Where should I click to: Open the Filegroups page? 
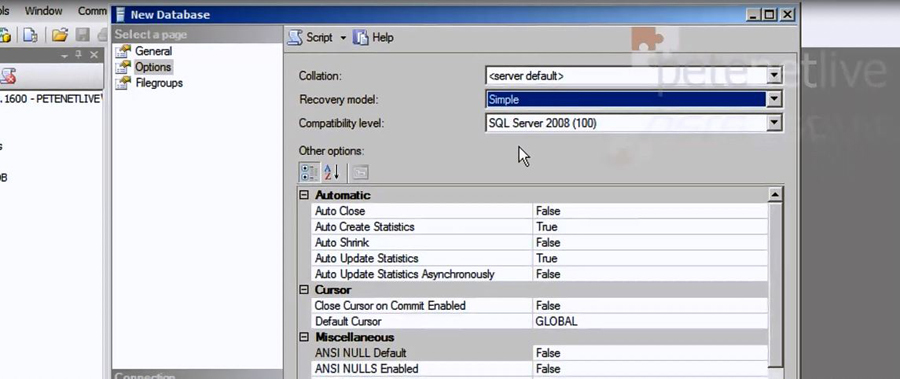pos(159,83)
